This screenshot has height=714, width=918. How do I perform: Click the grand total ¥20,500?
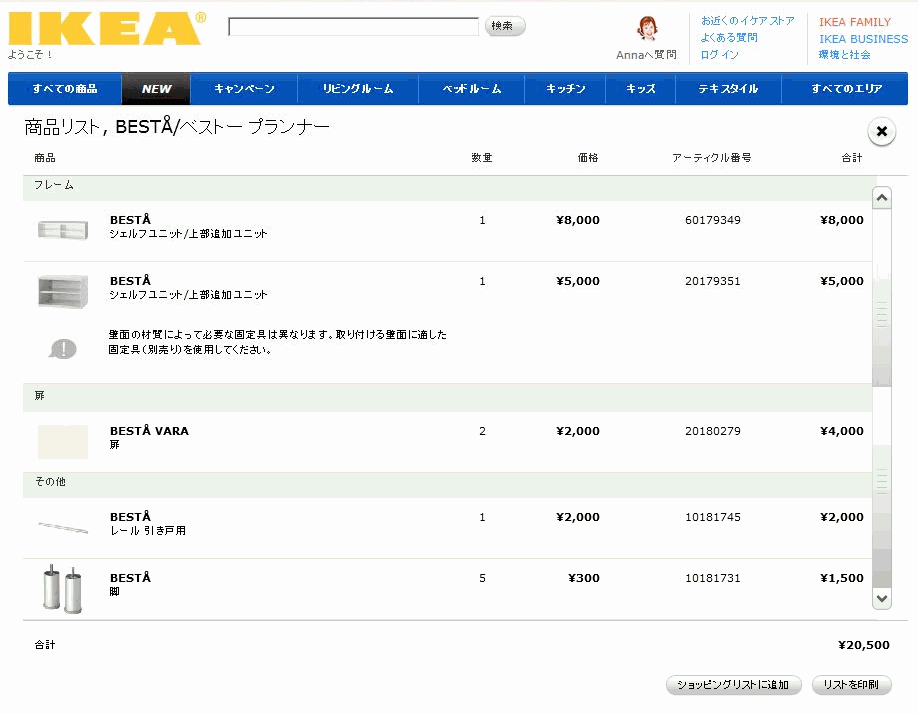864,645
